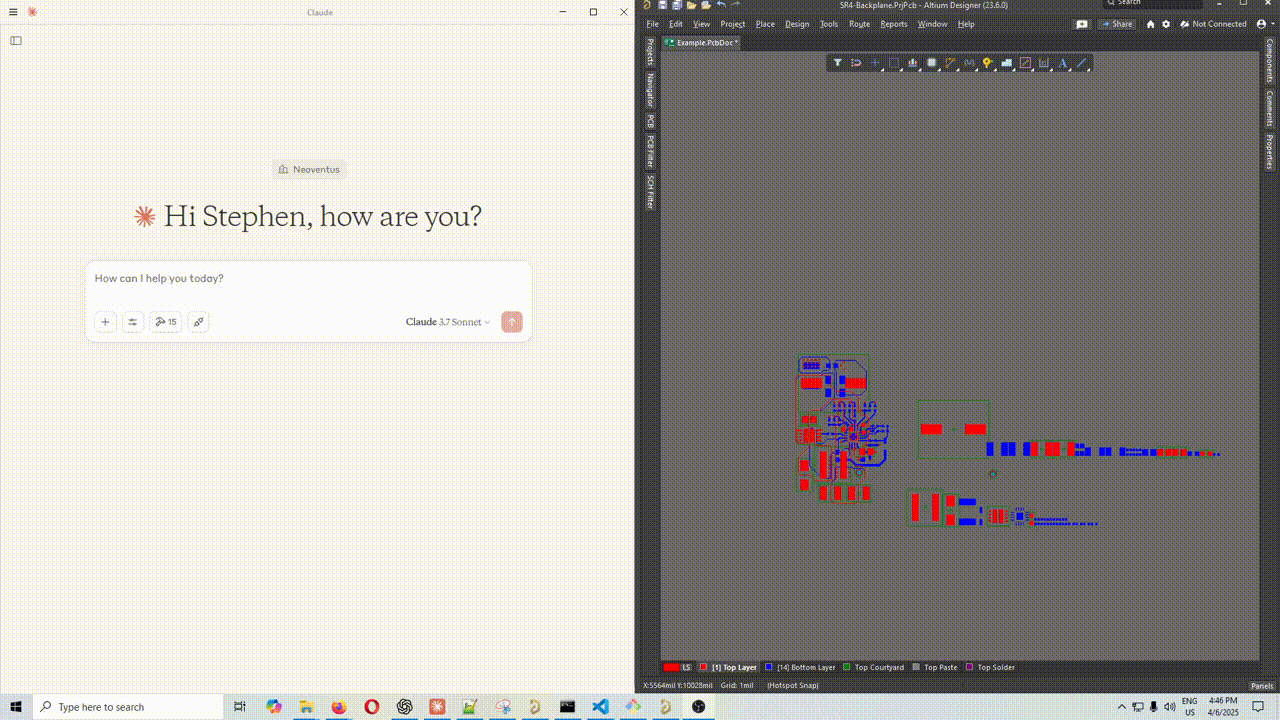Image resolution: width=1280 pixels, height=720 pixels.
Task: Open Claude 3.7 Sonnet model dropdown
Action: [448, 322]
